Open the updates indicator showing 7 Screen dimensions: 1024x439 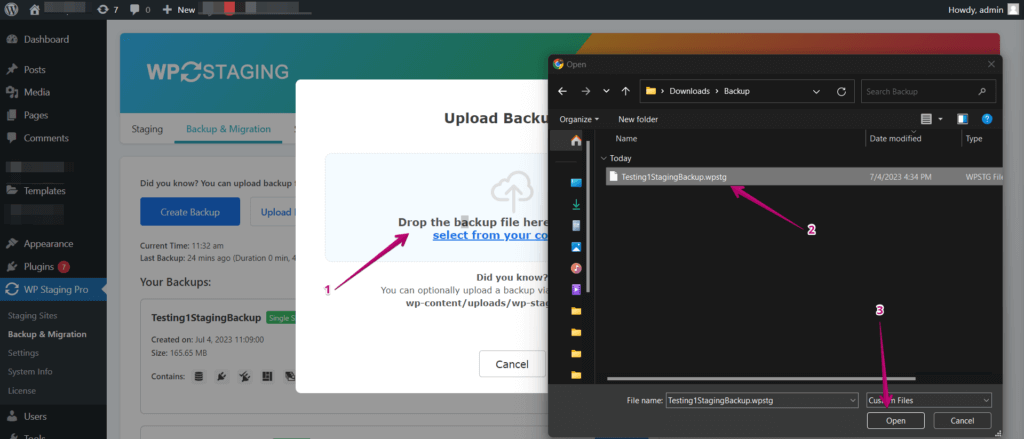click(107, 10)
